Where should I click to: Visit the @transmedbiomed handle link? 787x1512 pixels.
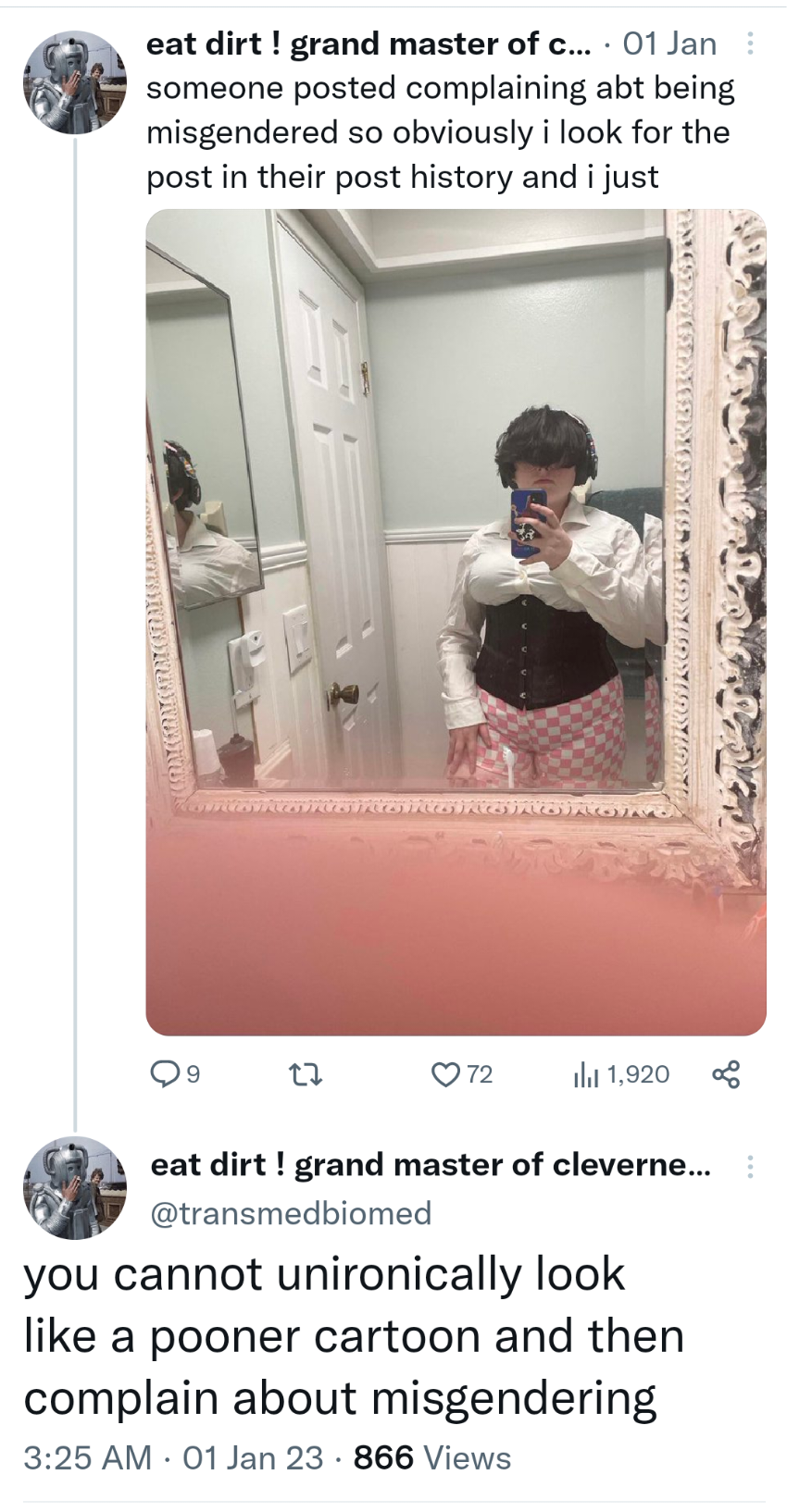coord(291,1212)
